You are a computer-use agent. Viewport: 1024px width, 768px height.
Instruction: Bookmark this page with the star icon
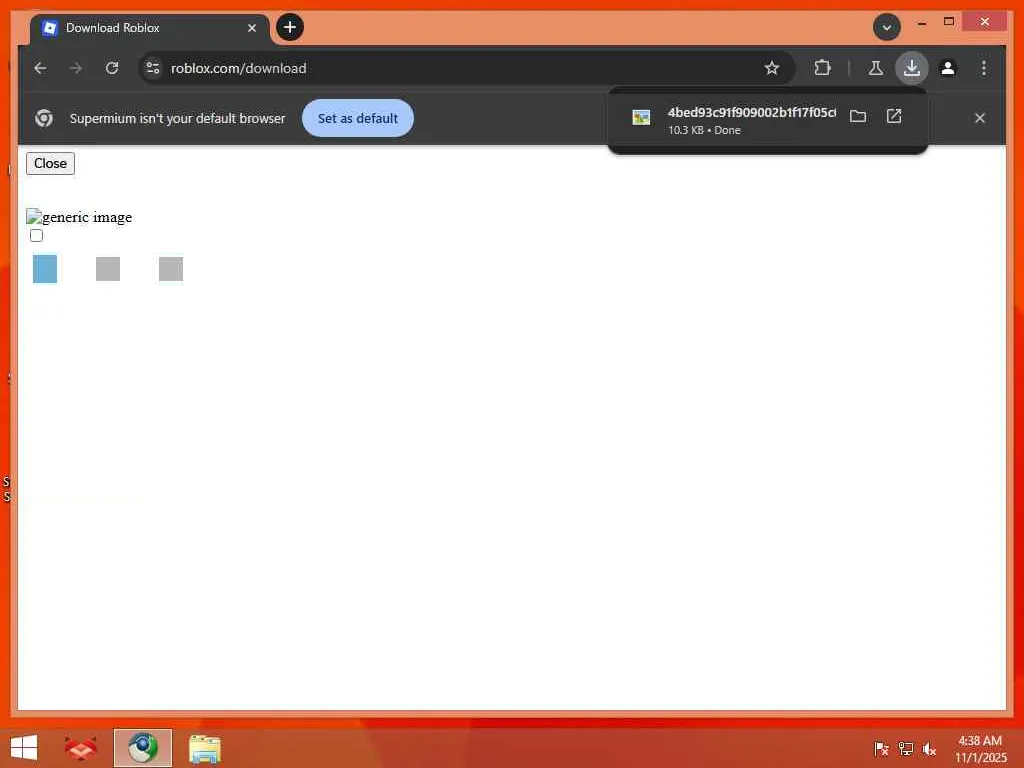(x=772, y=68)
